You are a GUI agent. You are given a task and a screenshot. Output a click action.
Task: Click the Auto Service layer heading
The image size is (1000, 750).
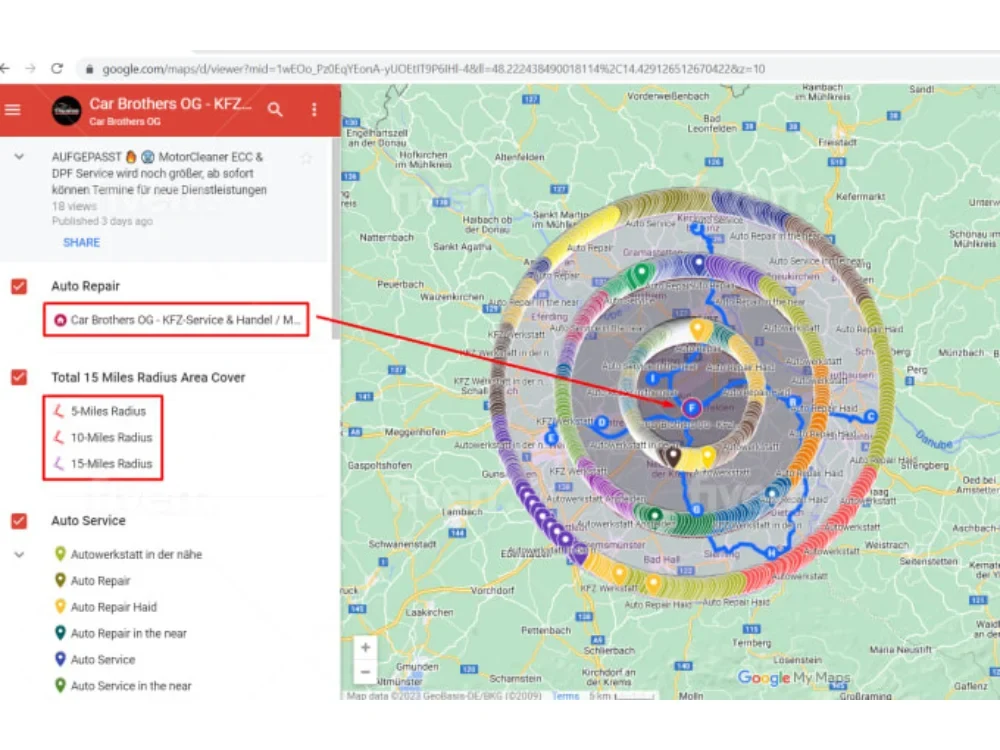(88, 521)
